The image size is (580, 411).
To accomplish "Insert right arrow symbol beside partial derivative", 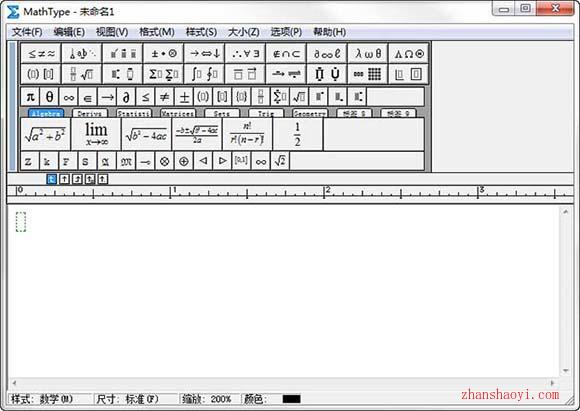I will click(x=107, y=97).
